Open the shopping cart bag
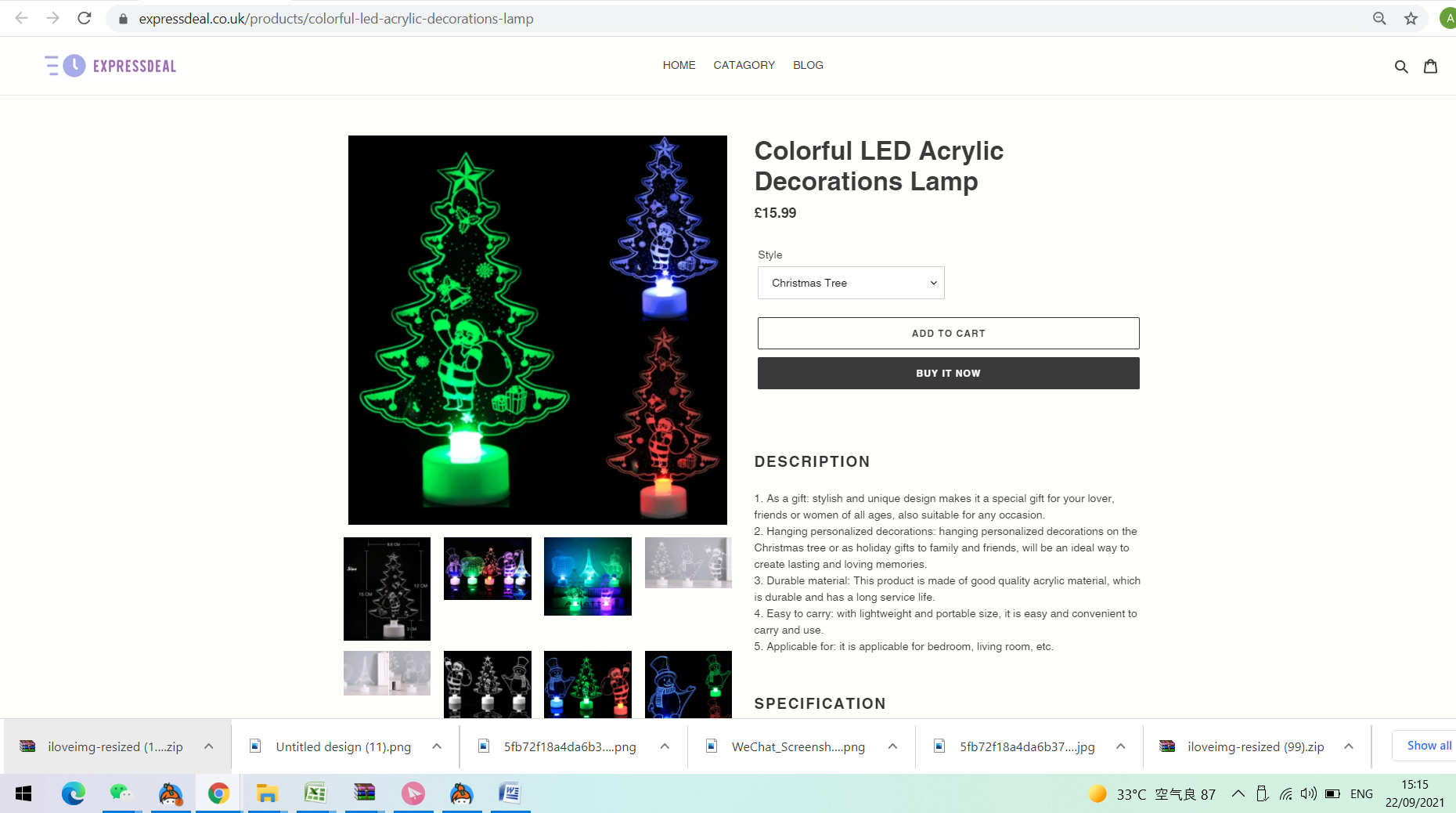The width and height of the screenshot is (1456, 813). click(1430, 66)
